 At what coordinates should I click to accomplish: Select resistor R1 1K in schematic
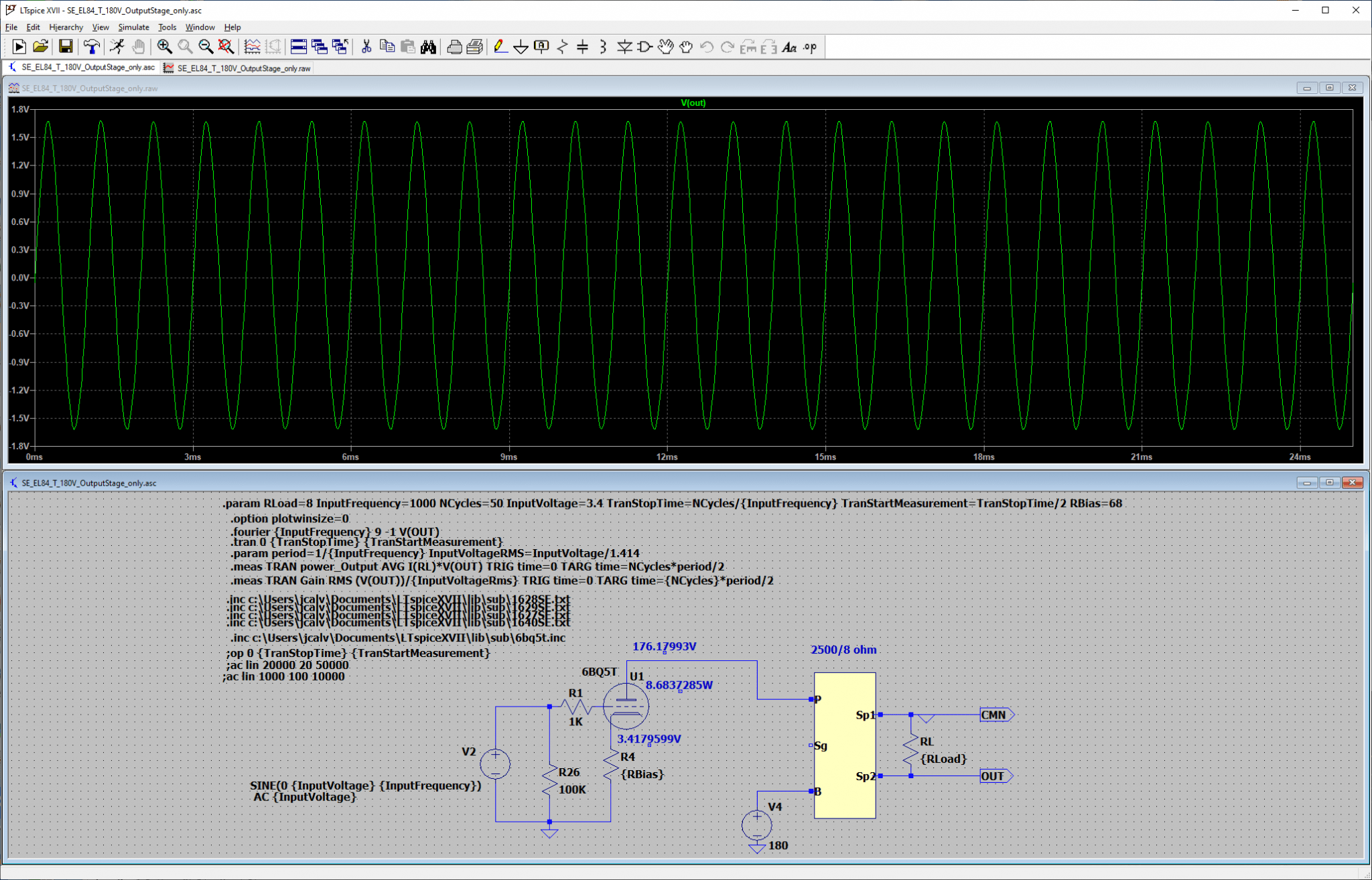[576, 707]
